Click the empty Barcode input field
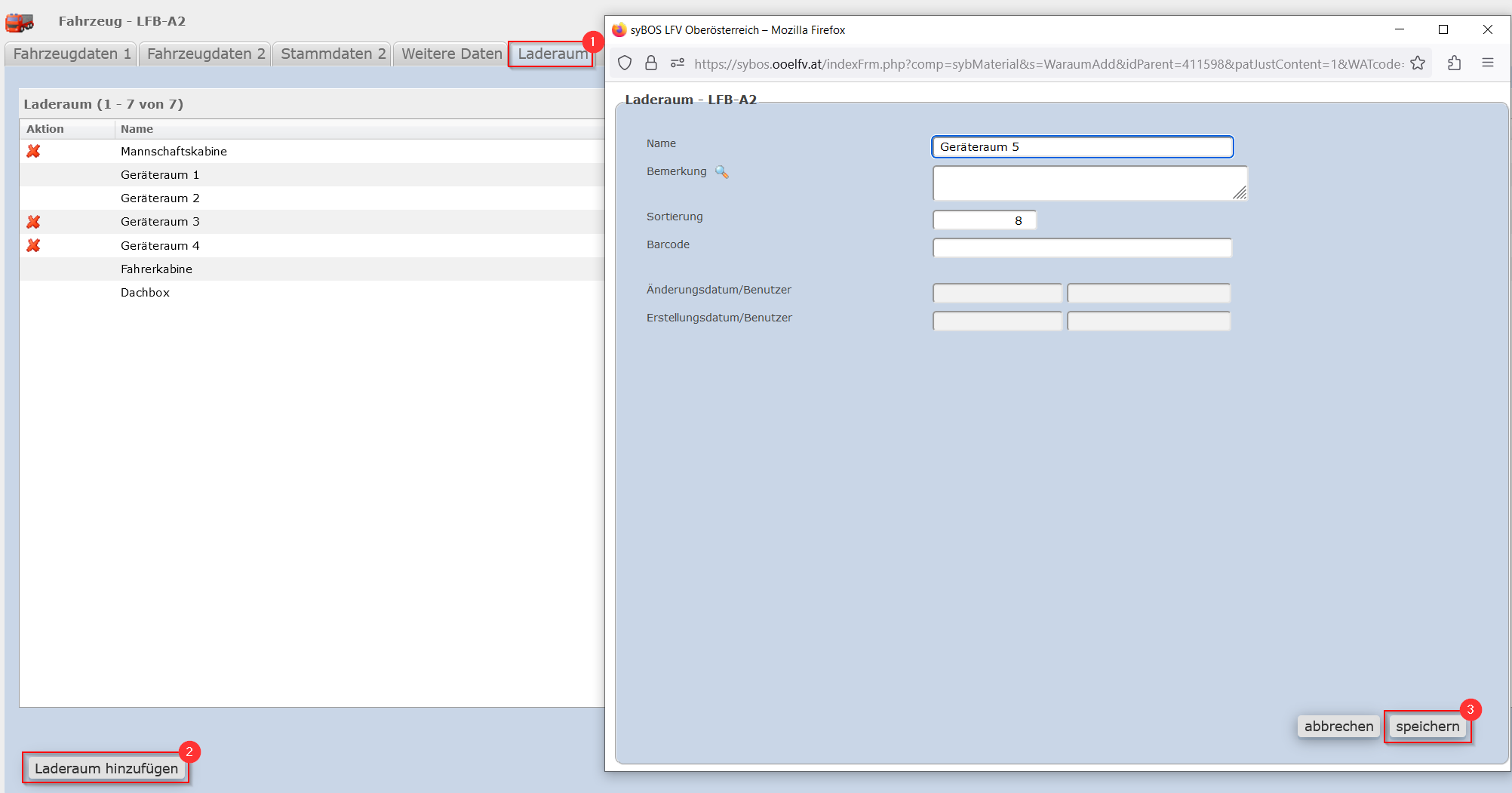The image size is (1512, 793). (x=1083, y=247)
